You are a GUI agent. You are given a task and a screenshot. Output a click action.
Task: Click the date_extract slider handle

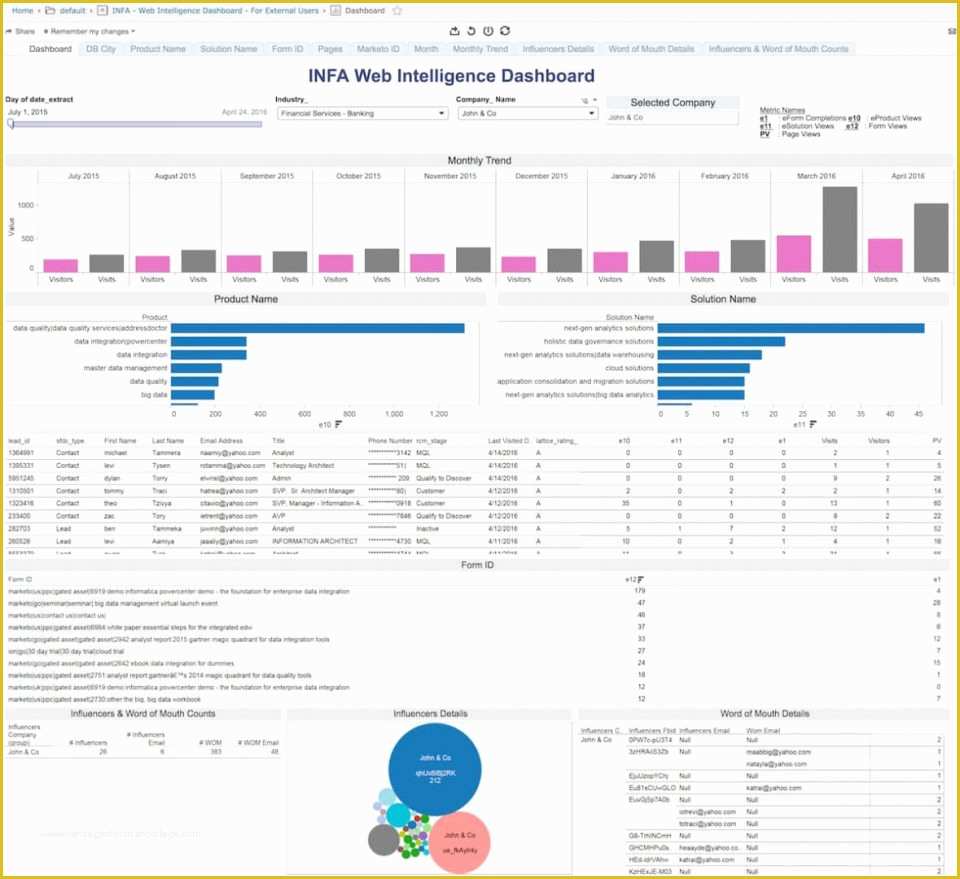click(x=11, y=124)
